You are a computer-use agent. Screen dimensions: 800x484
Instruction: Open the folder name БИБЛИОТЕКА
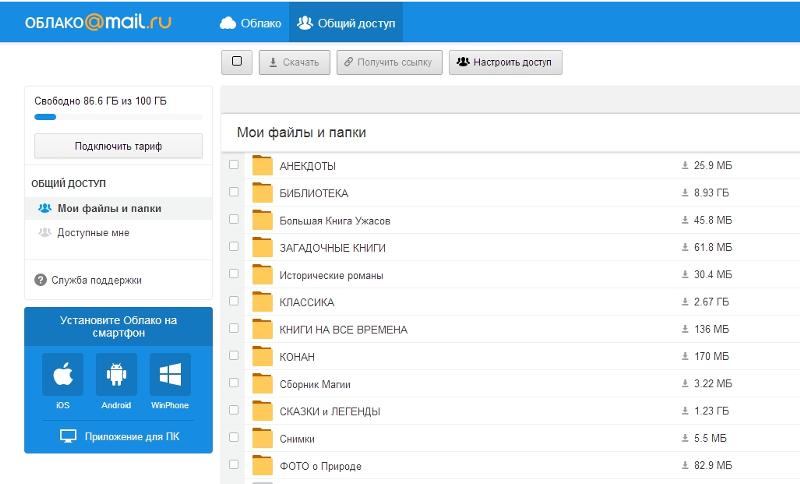coord(314,193)
